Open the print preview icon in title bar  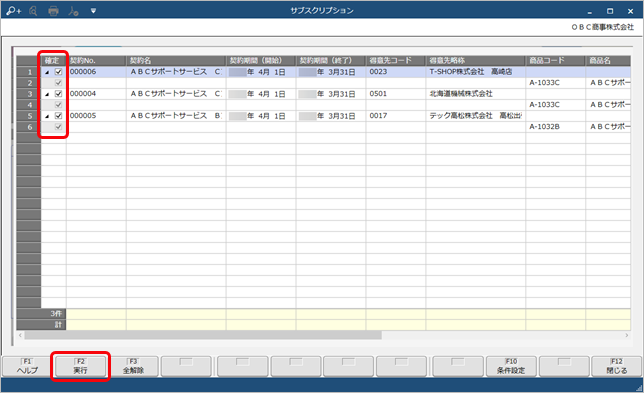pyautogui.click(x=34, y=11)
